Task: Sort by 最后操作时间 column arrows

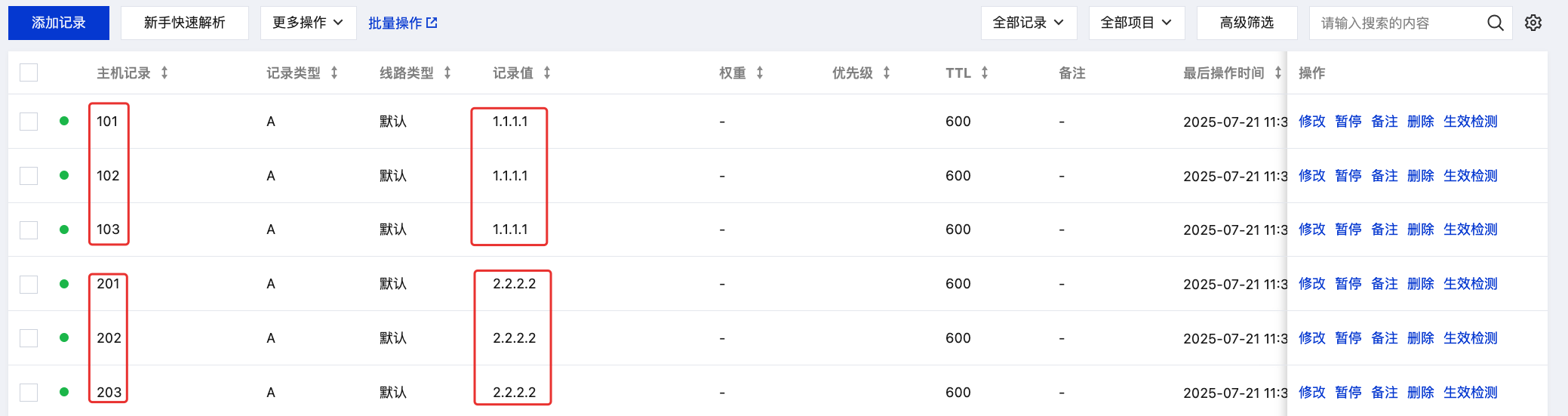Action: point(1278,72)
